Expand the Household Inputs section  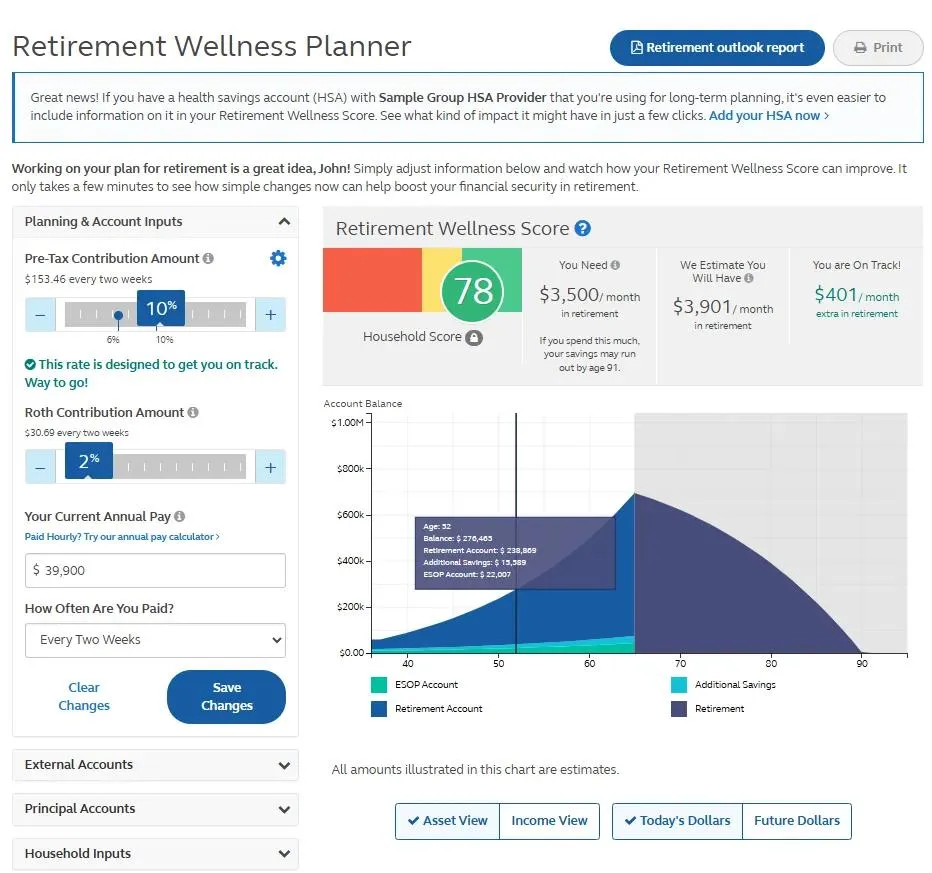pos(155,854)
